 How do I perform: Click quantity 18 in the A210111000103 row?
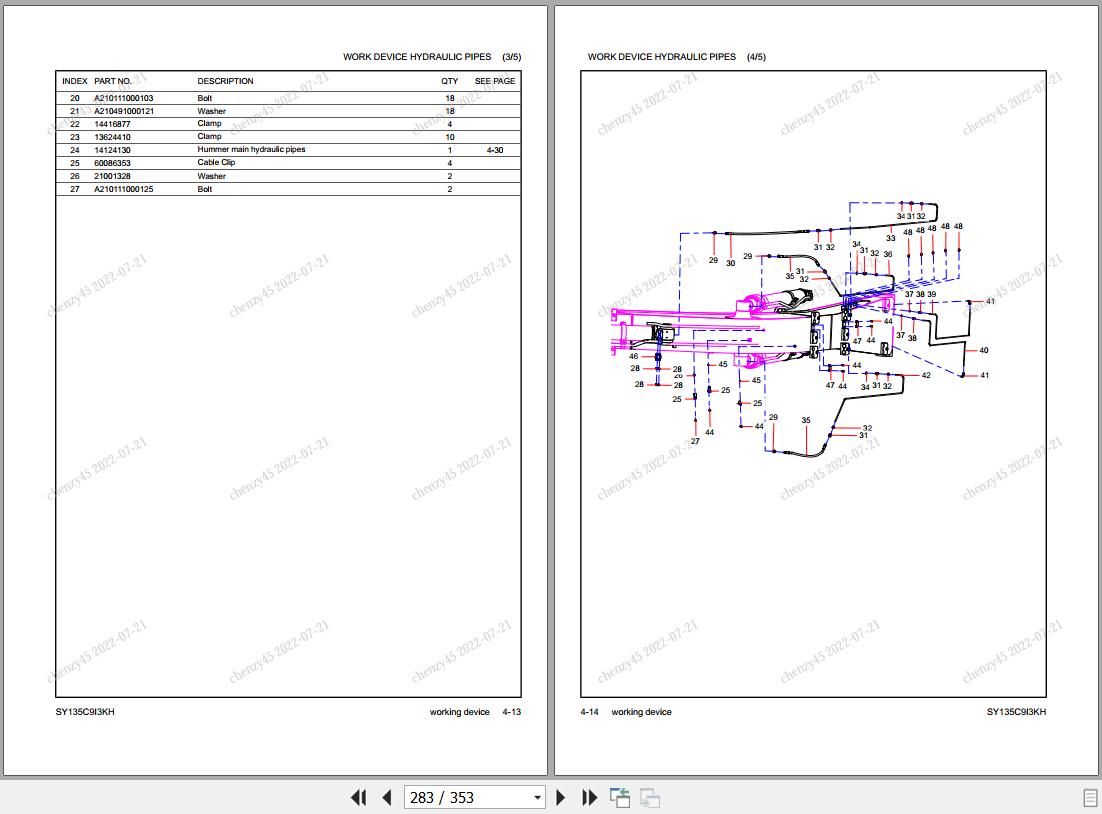450,98
